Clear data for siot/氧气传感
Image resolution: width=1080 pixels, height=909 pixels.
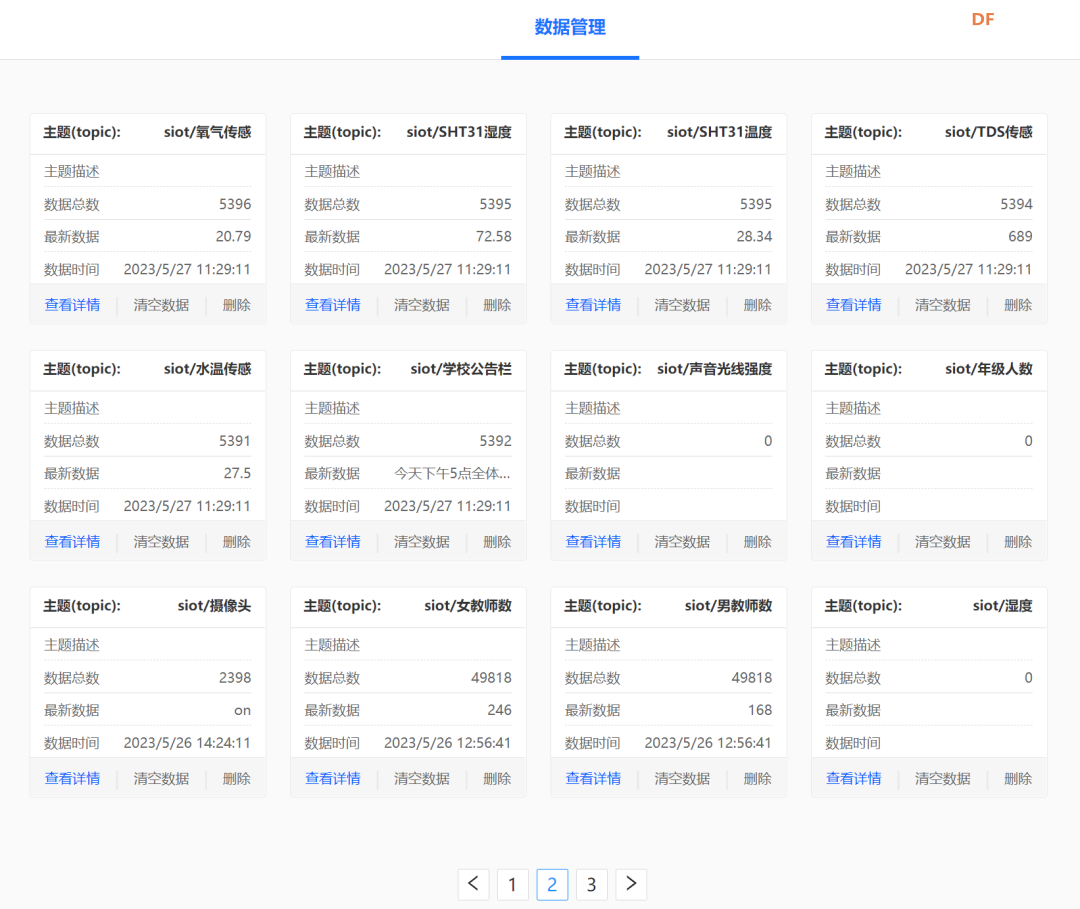(x=161, y=304)
